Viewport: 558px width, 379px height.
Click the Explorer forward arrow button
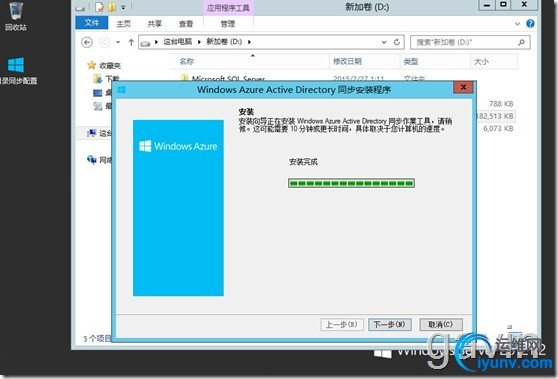coord(104,42)
